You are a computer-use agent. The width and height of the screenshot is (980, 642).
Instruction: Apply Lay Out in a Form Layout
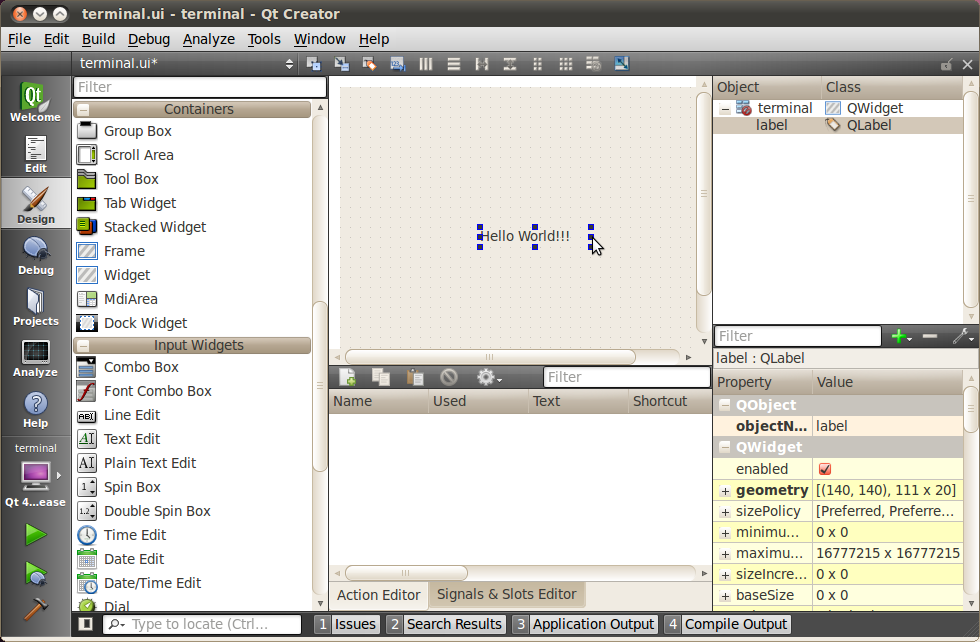538,64
